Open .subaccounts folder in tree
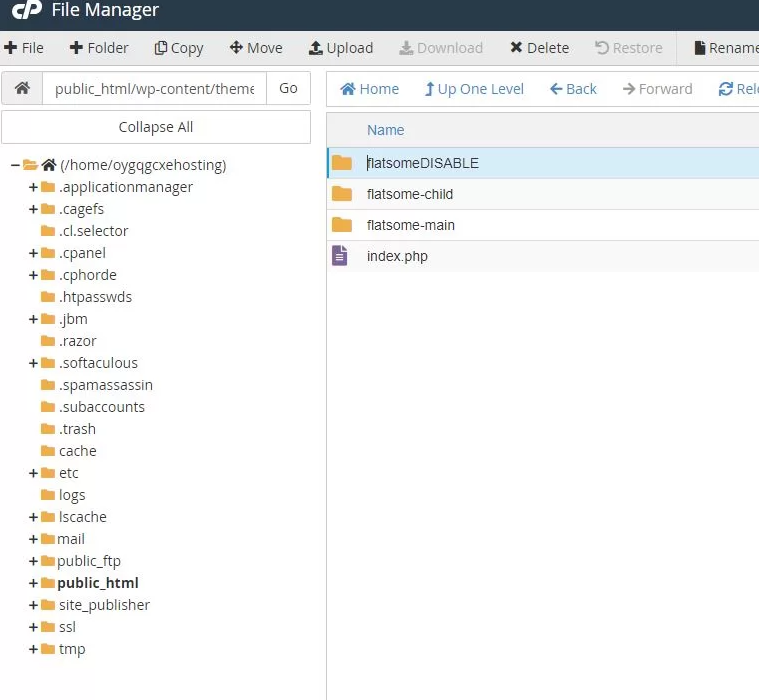The width and height of the screenshot is (759, 700). point(102,407)
